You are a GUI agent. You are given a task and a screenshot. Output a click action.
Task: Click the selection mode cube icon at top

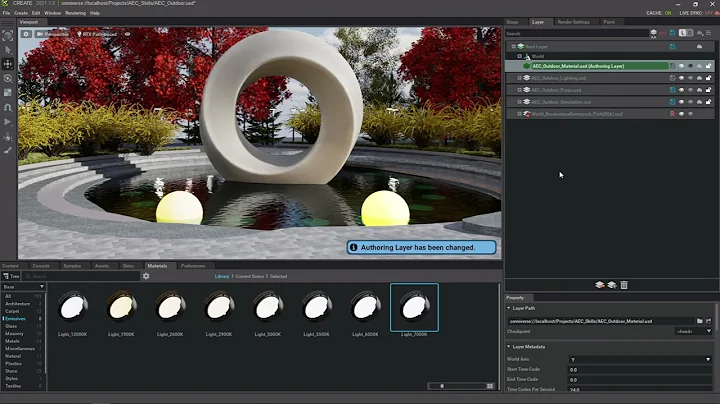[x=8, y=35]
